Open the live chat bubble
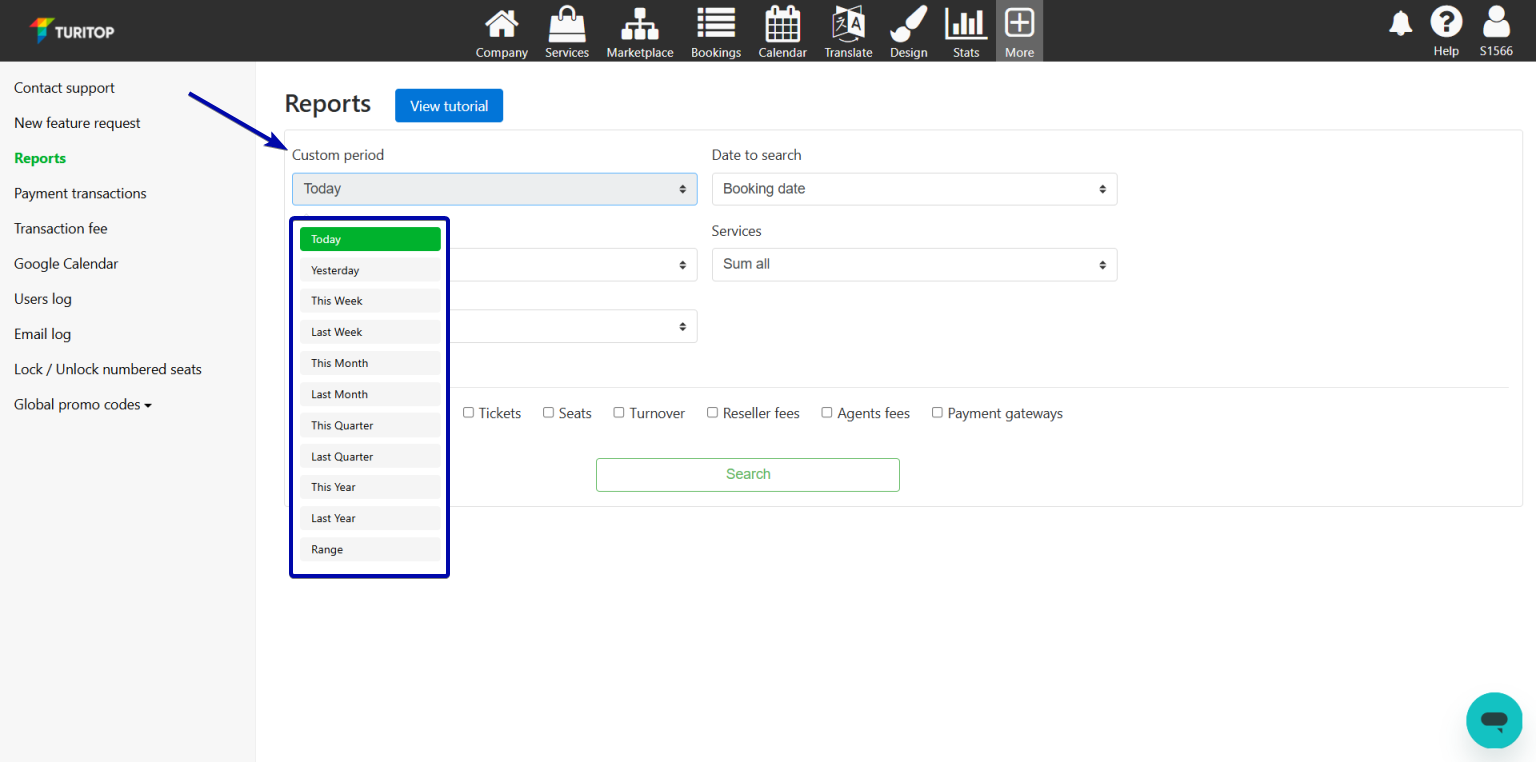1536x762 pixels. point(1494,720)
